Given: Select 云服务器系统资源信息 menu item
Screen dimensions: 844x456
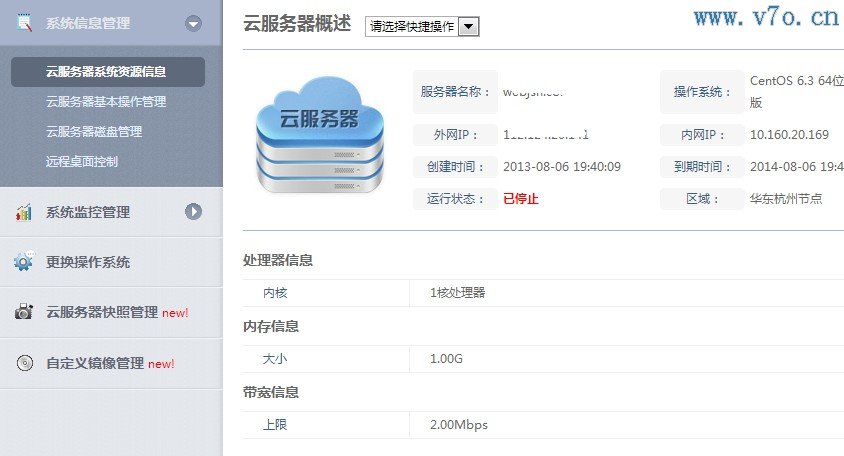Looking at the screenshot, I should (x=106, y=72).
